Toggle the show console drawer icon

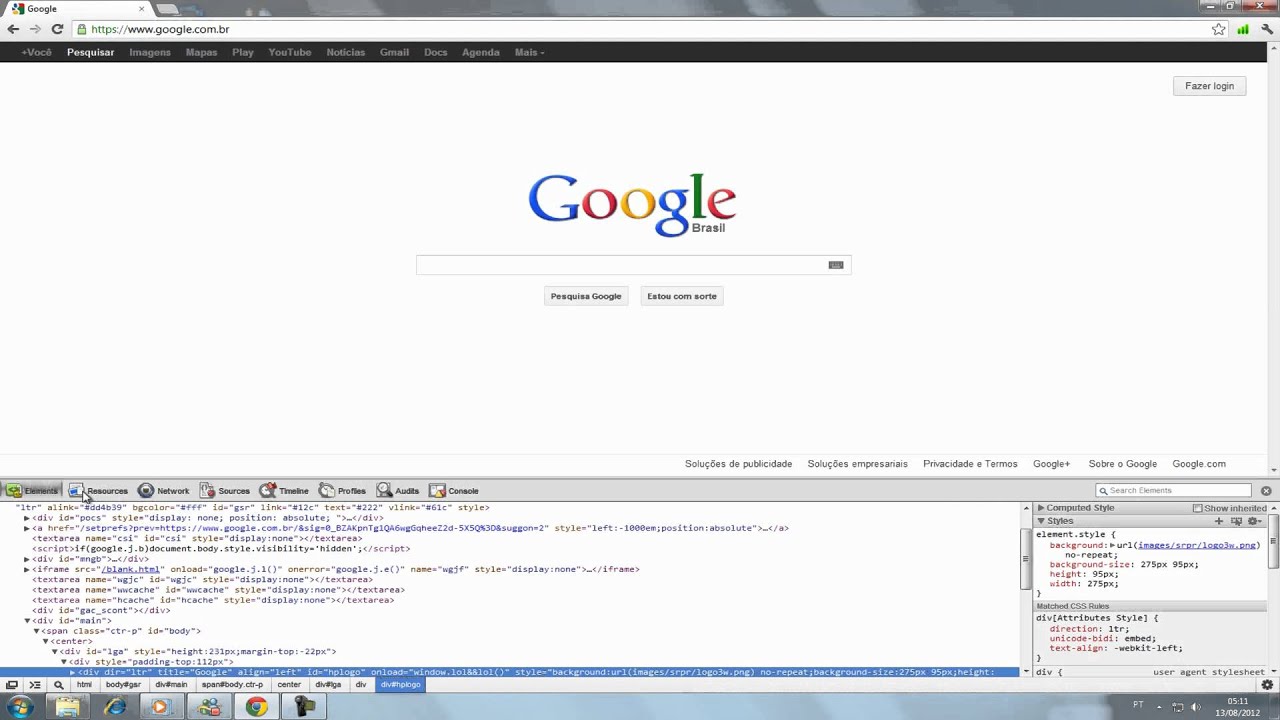point(35,685)
